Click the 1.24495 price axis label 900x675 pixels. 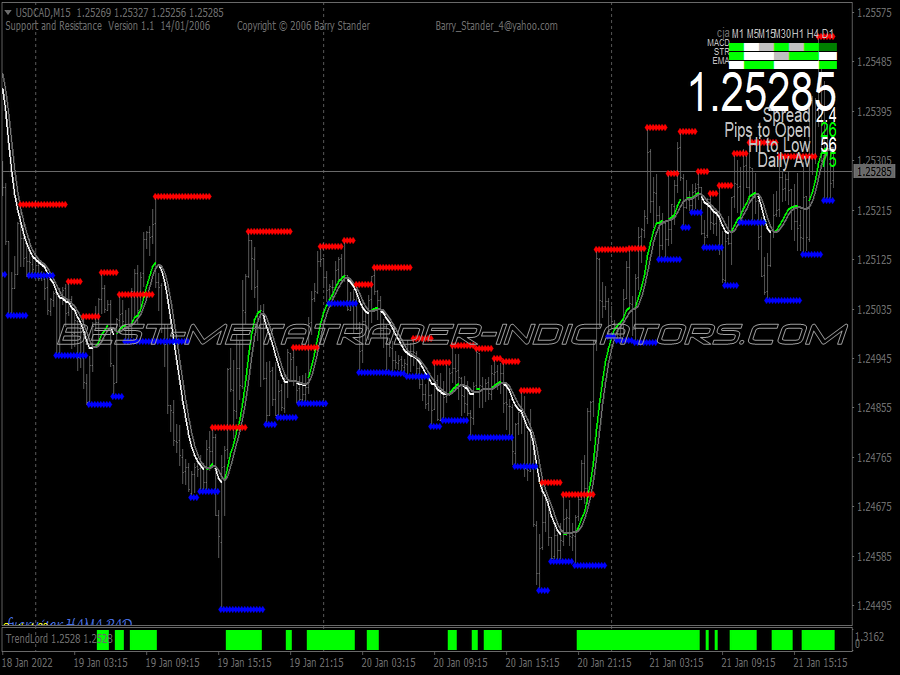click(874, 606)
